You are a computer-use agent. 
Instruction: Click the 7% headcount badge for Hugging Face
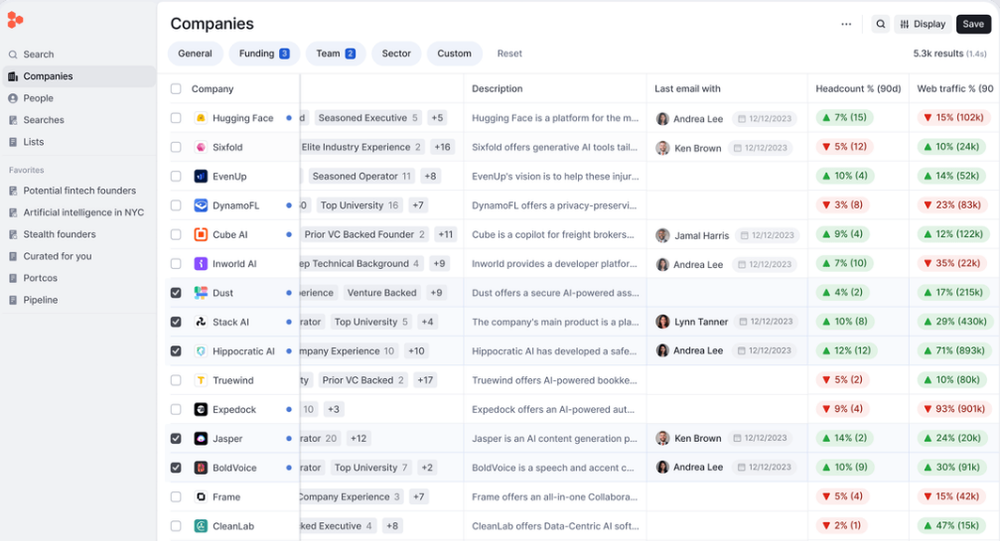coord(844,117)
